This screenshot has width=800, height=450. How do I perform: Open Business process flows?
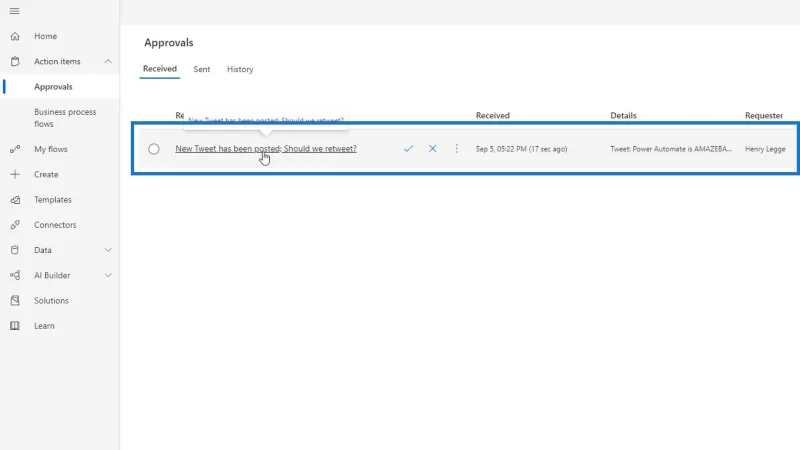click(65, 118)
